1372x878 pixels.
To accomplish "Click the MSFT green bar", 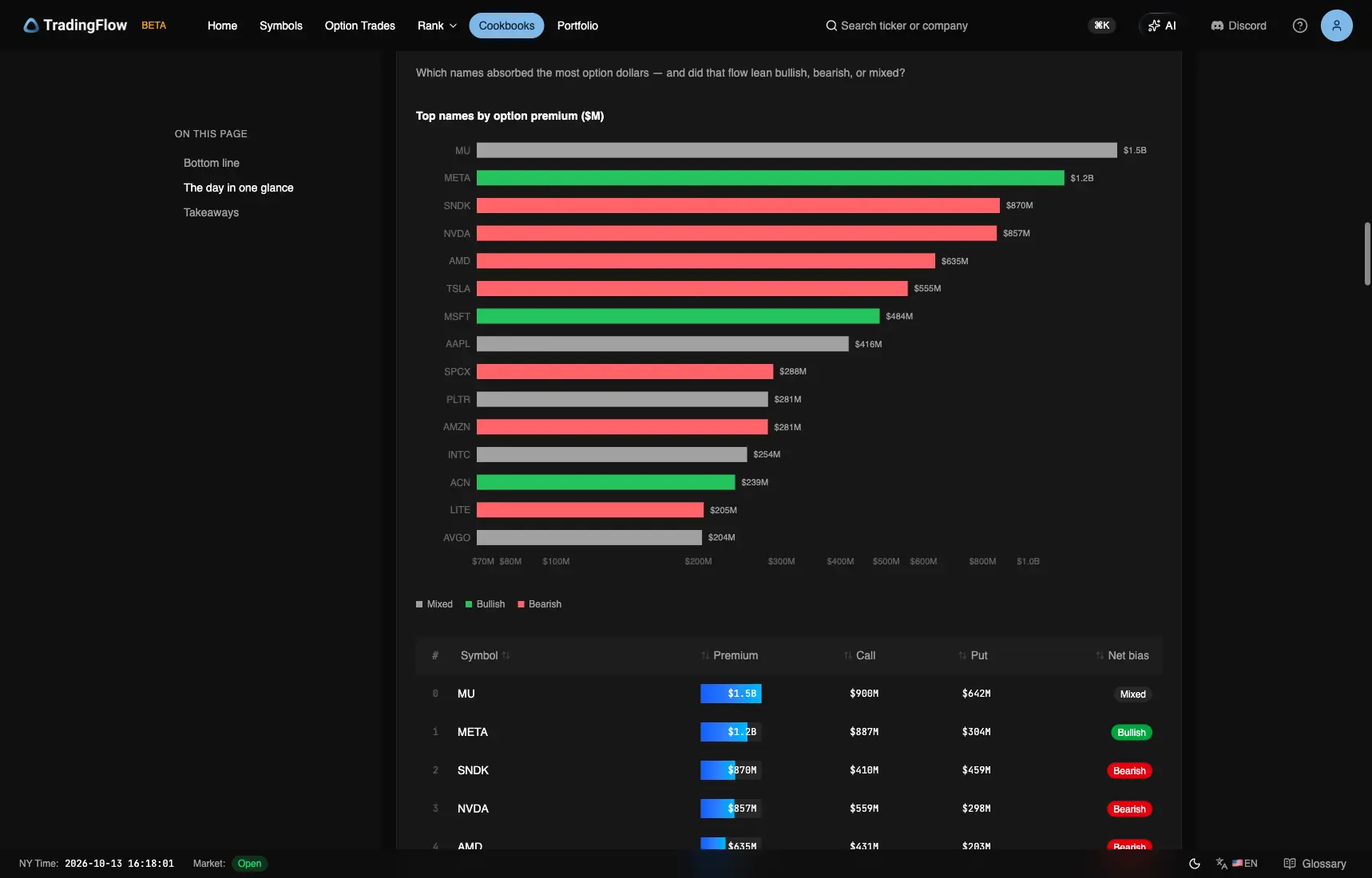I will click(678, 316).
